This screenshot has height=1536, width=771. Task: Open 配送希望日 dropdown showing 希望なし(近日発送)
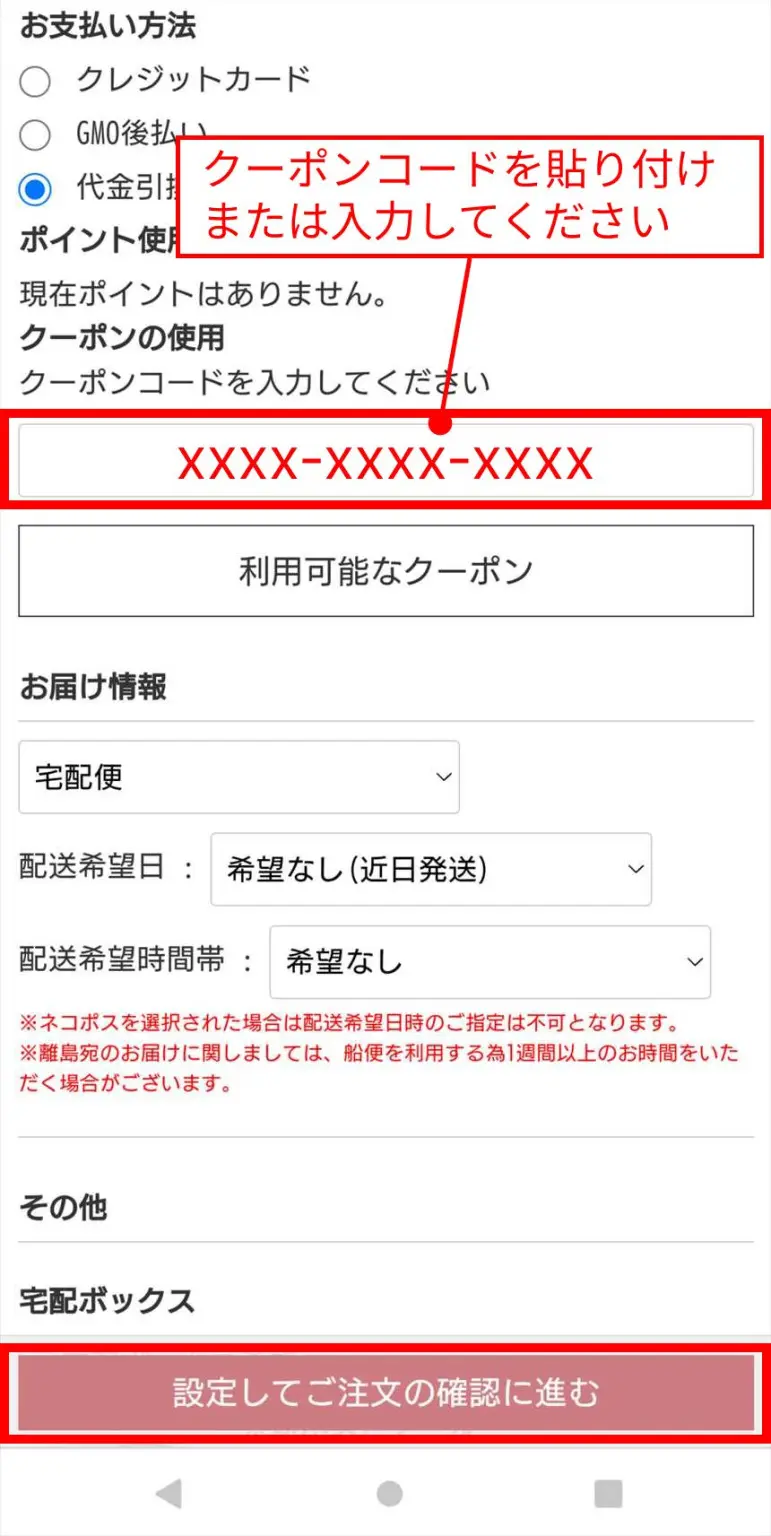(x=431, y=869)
